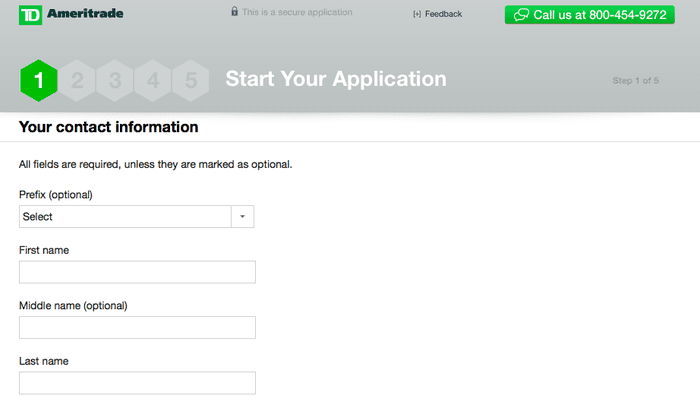Click the Prefix Select combo box
The height and width of the screenshot is (402, 700).
coord(137,217)
